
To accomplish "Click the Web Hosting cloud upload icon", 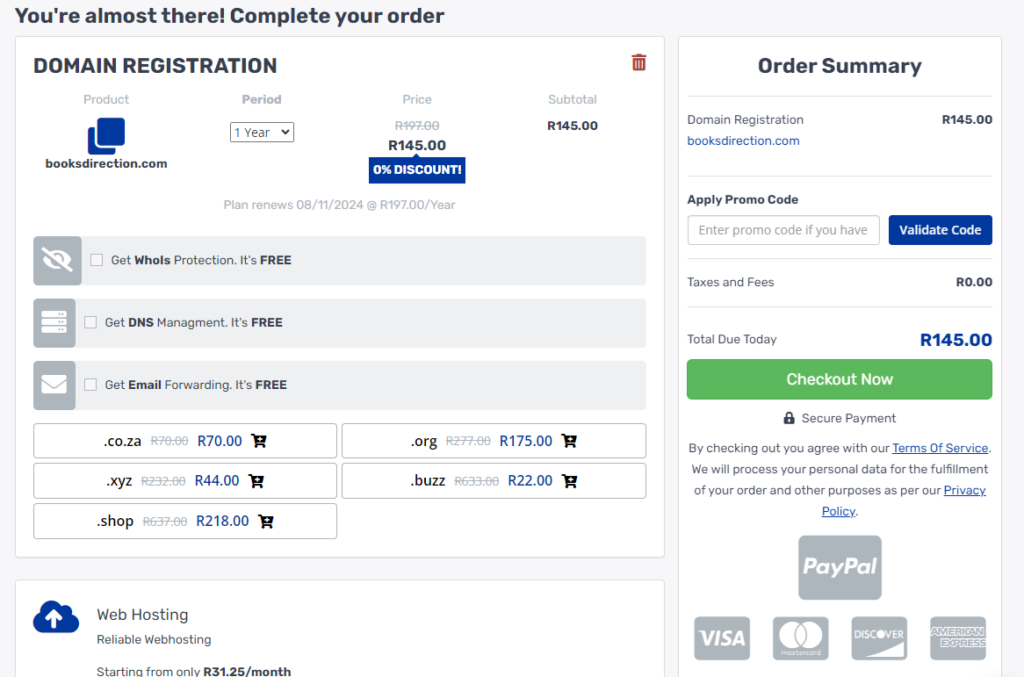I will (56, 618).
